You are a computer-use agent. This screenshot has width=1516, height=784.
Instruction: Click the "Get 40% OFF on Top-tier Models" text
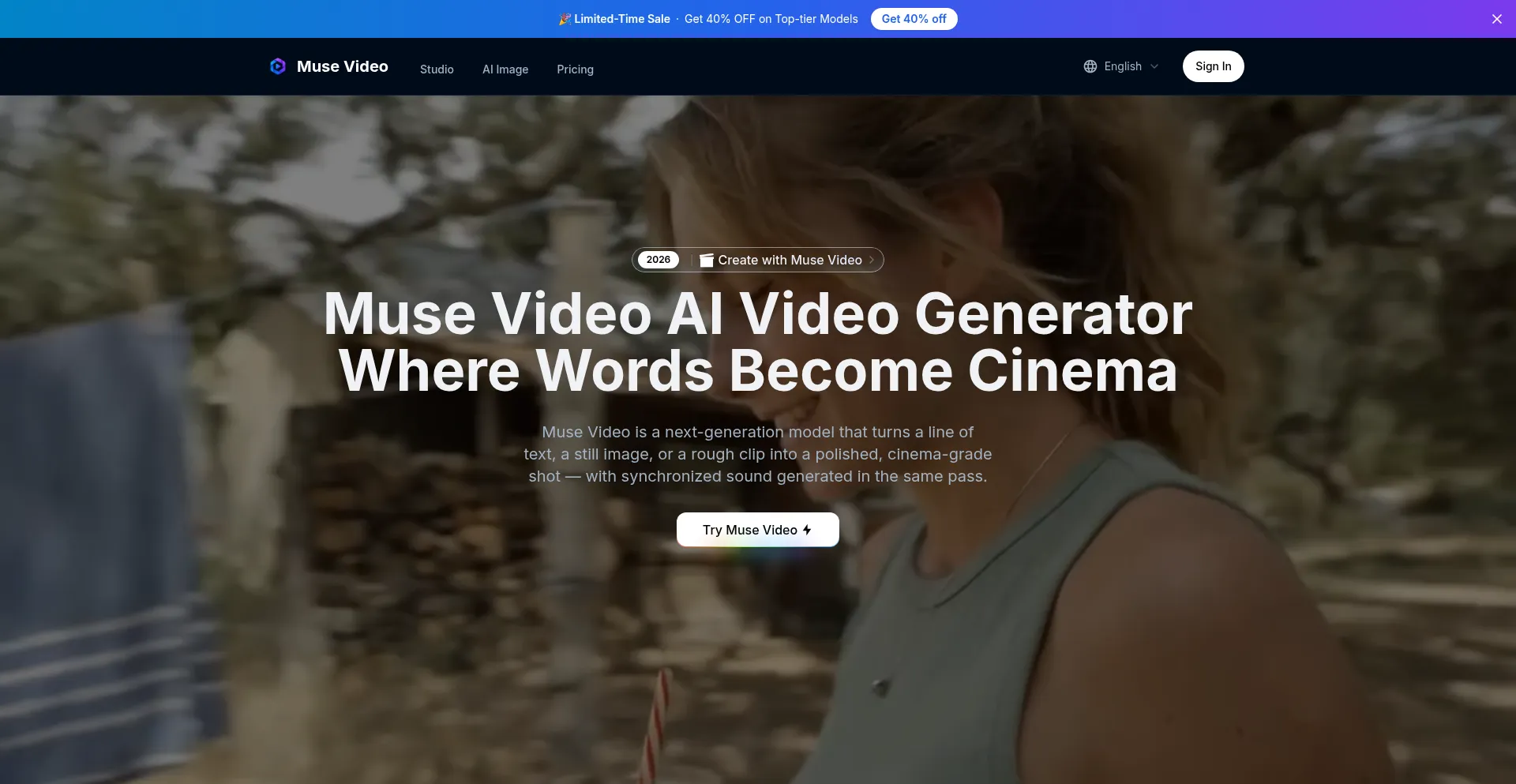[771, 19]
